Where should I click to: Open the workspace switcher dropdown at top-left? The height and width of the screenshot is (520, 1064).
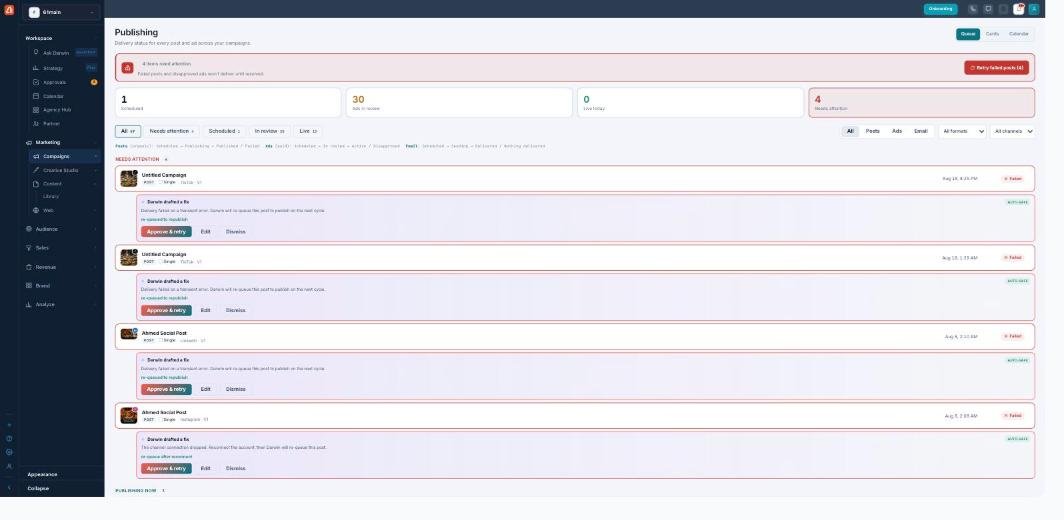click(x=61, y=12)
